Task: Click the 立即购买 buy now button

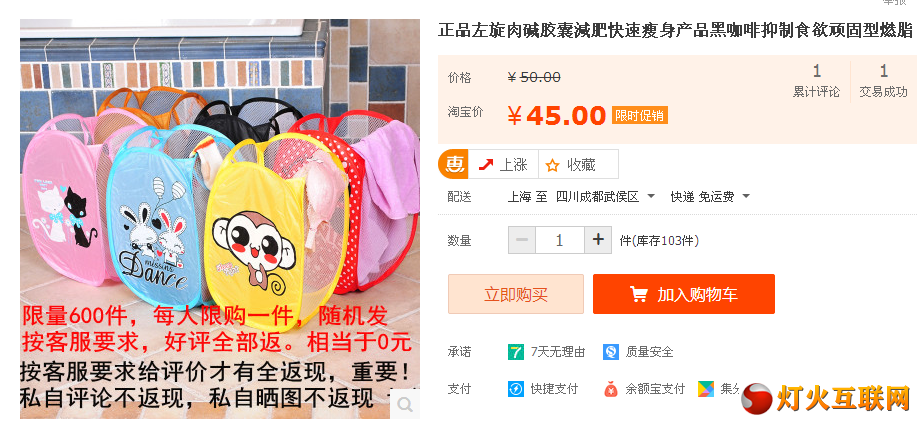Action: [516, 294]
